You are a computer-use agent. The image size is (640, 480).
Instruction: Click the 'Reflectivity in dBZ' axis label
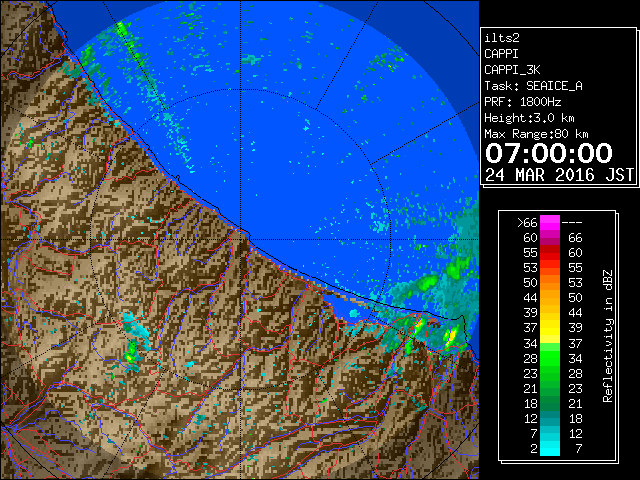(x=608, y=336)
